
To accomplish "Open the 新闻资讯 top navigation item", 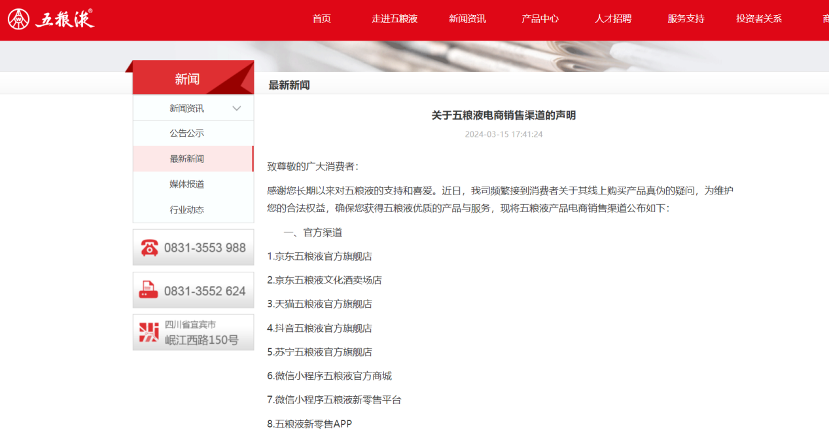I will (x=467, y=19).
